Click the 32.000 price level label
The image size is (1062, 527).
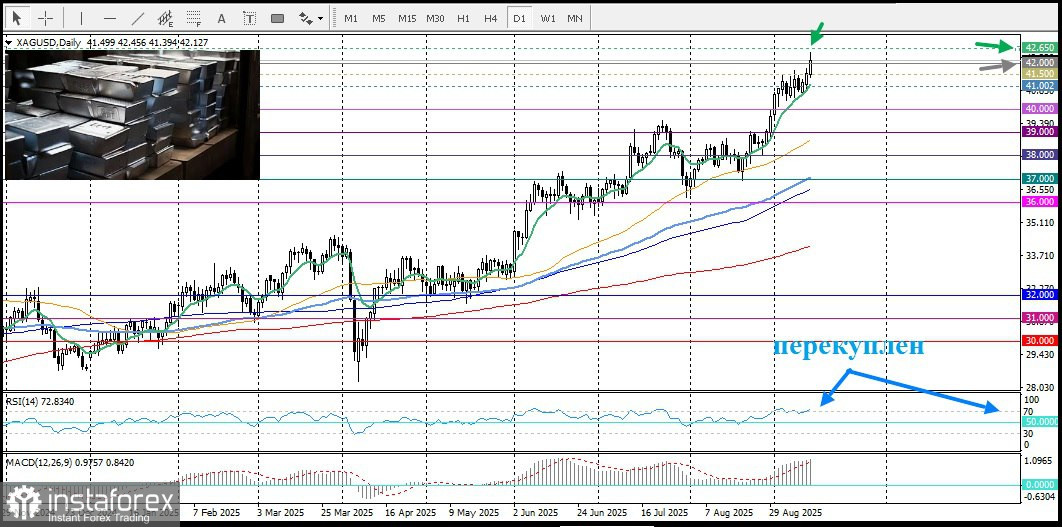point(1039,295)
